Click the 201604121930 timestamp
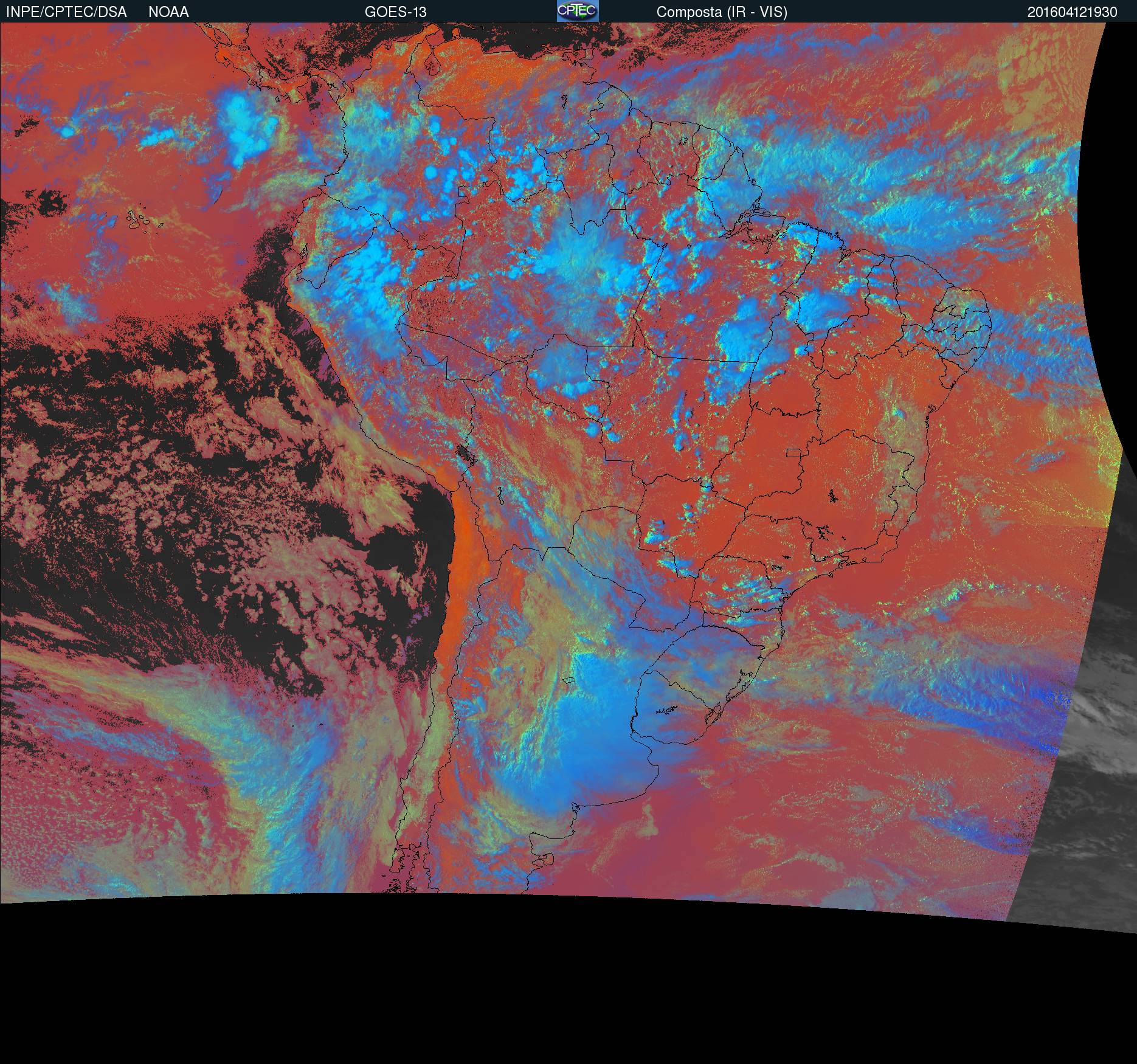The image size is (1137, 1064). pyautogui.click(x=1073, y=12)
